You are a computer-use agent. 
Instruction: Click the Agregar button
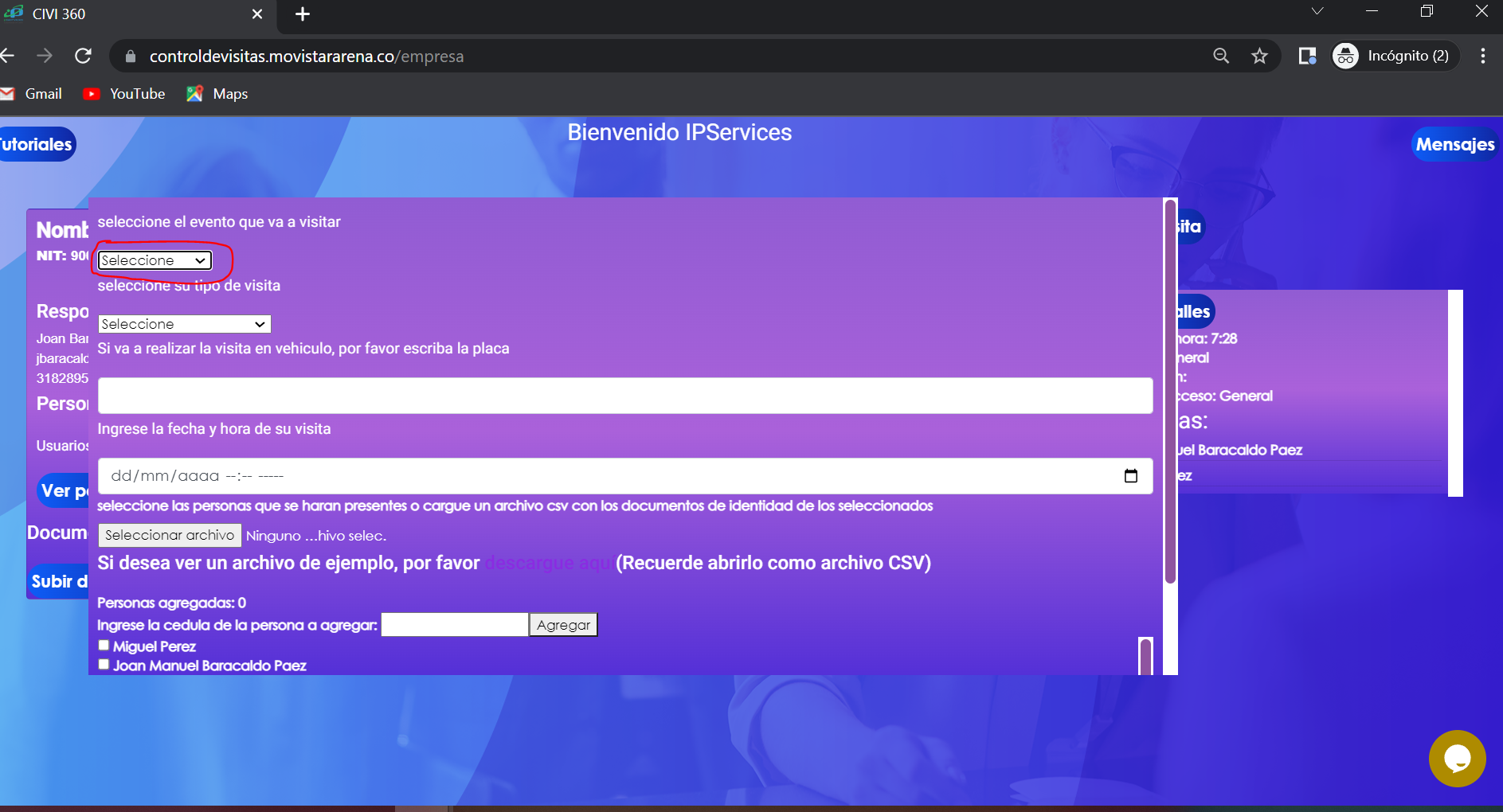point(563,625)
